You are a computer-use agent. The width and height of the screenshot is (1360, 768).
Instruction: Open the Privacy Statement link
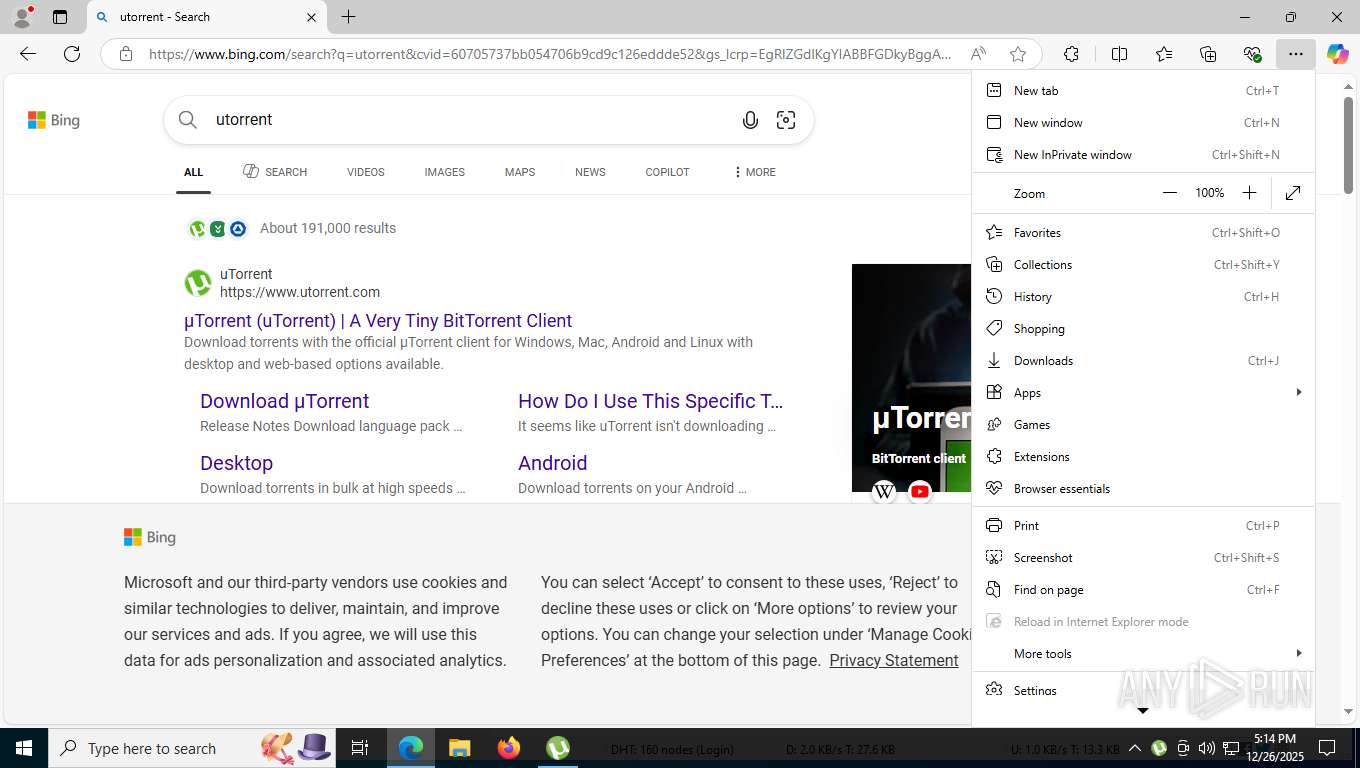click(894, 660)
